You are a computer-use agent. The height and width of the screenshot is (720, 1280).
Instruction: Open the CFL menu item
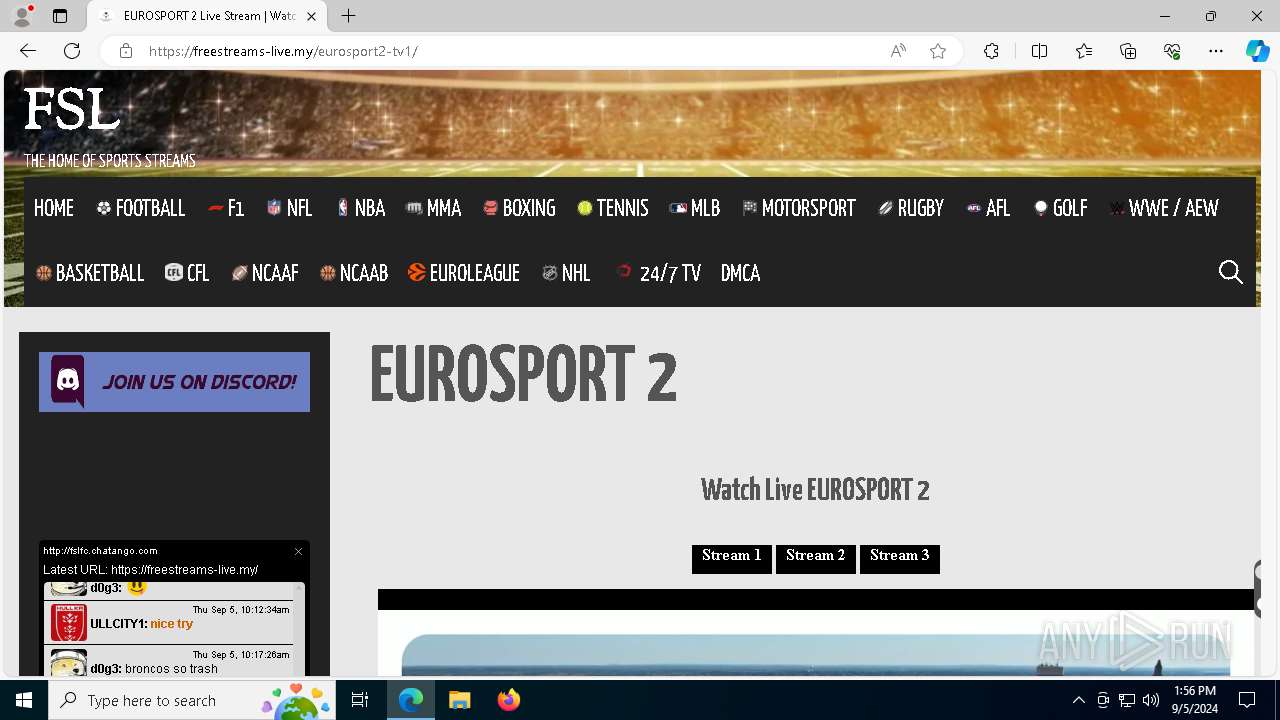(187, 273)
